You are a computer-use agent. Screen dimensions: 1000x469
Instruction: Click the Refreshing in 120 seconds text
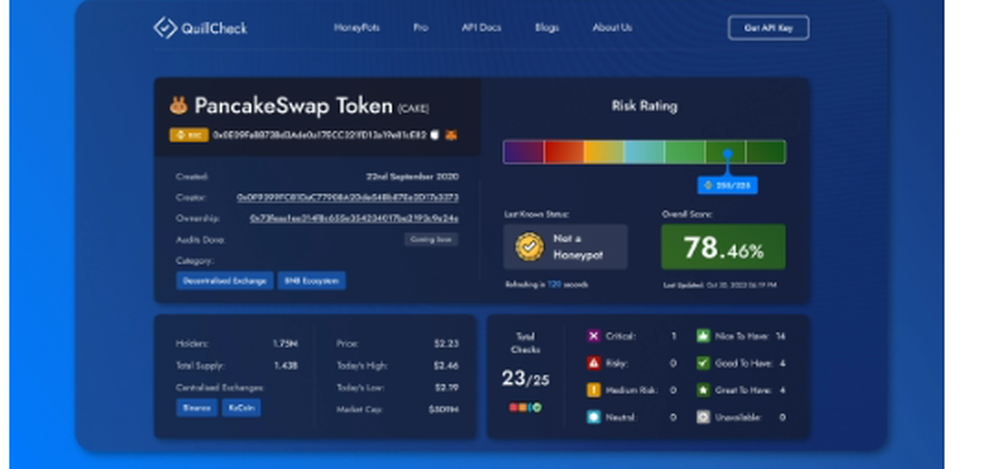(x=547, y=285)
